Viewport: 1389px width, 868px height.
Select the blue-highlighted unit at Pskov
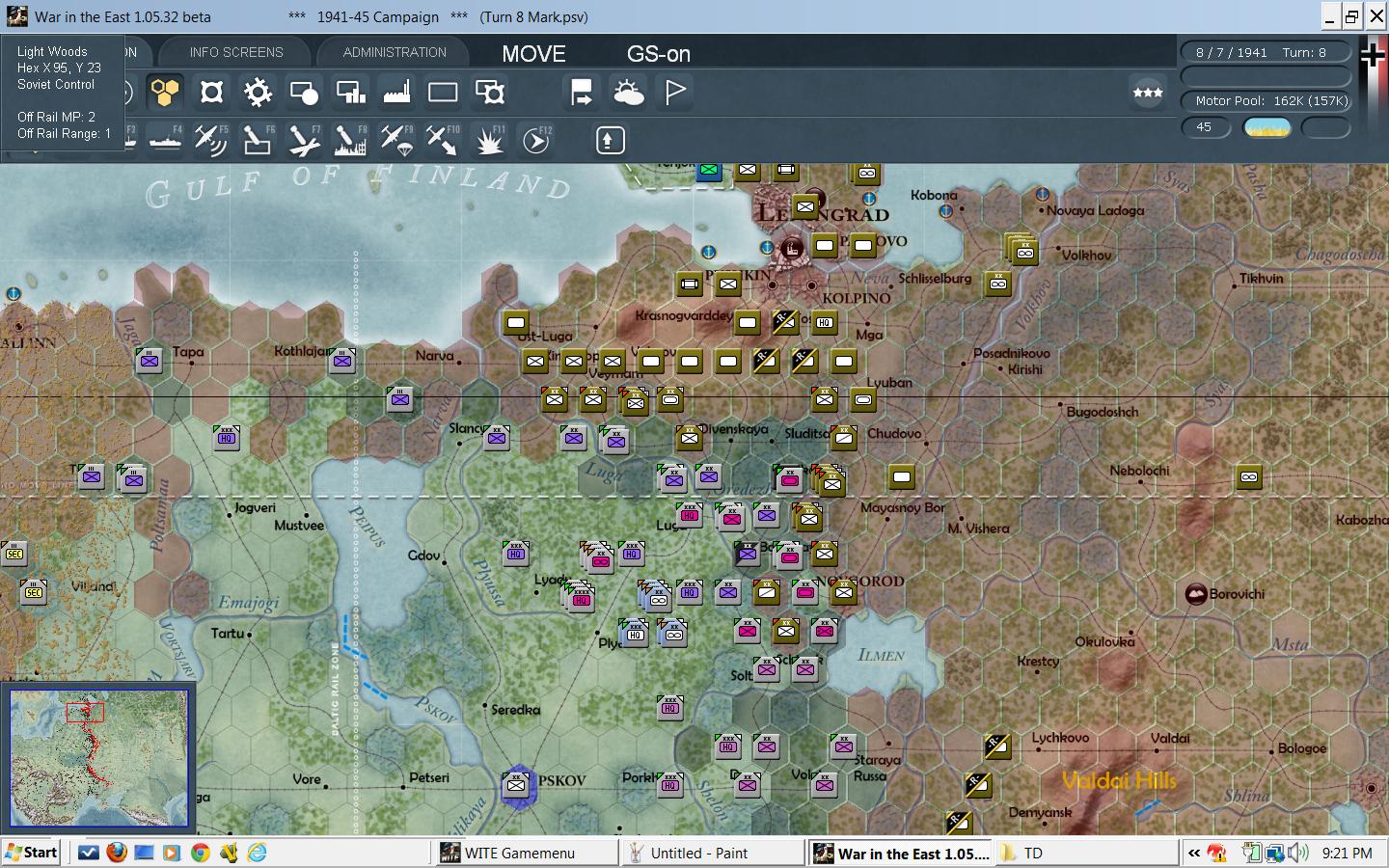click(517, 784)
